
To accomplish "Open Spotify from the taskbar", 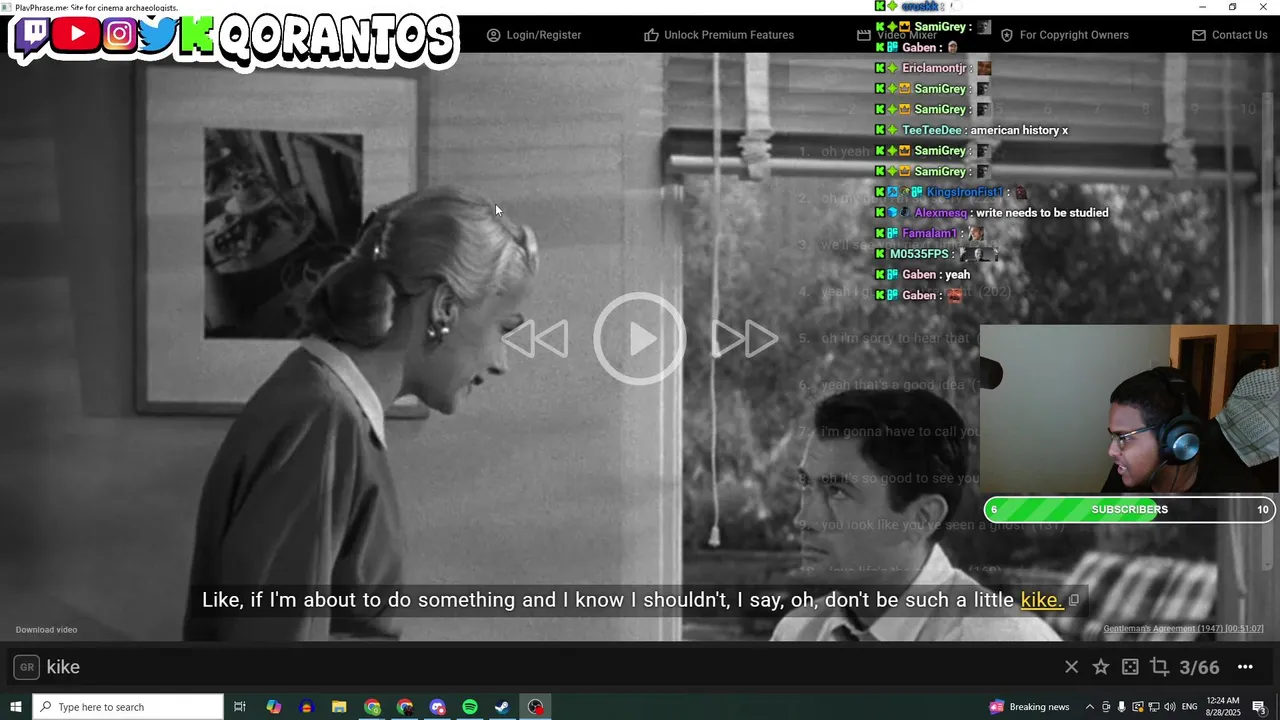I will [x=470, y=707].
